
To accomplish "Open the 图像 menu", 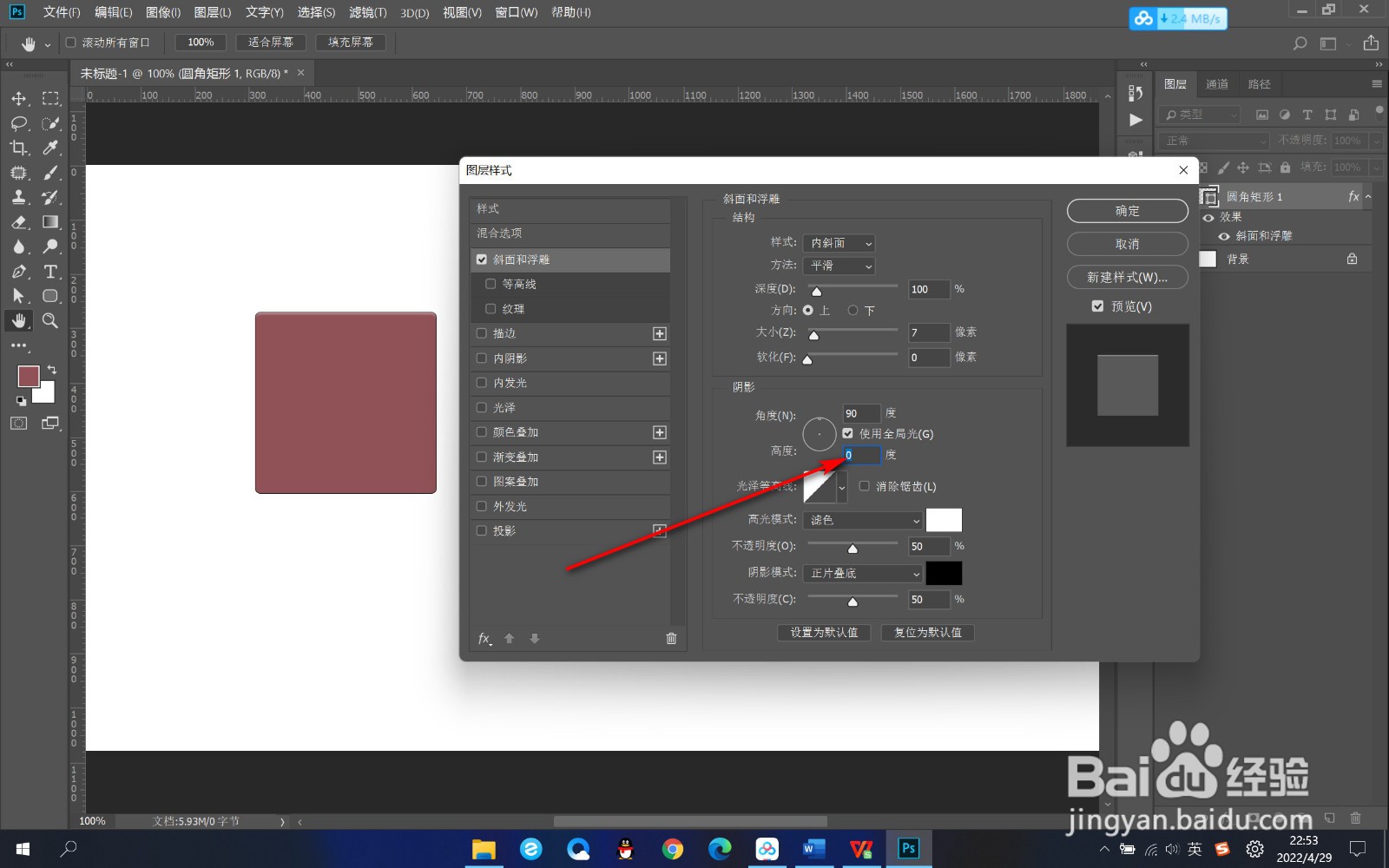I will tap(163, 12).
